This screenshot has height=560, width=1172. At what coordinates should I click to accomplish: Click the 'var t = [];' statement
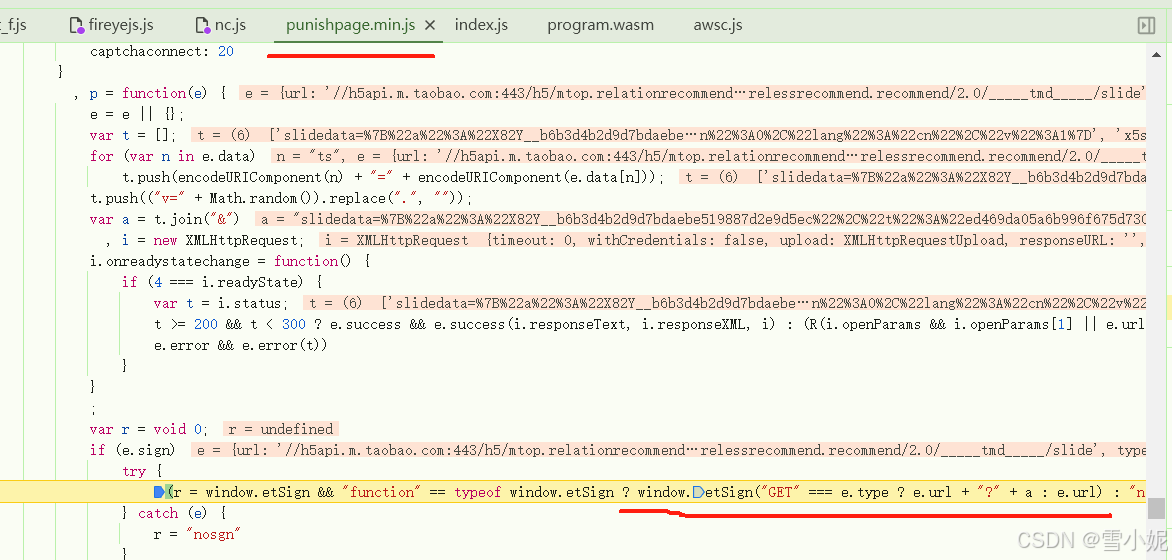tap(134, 135)
